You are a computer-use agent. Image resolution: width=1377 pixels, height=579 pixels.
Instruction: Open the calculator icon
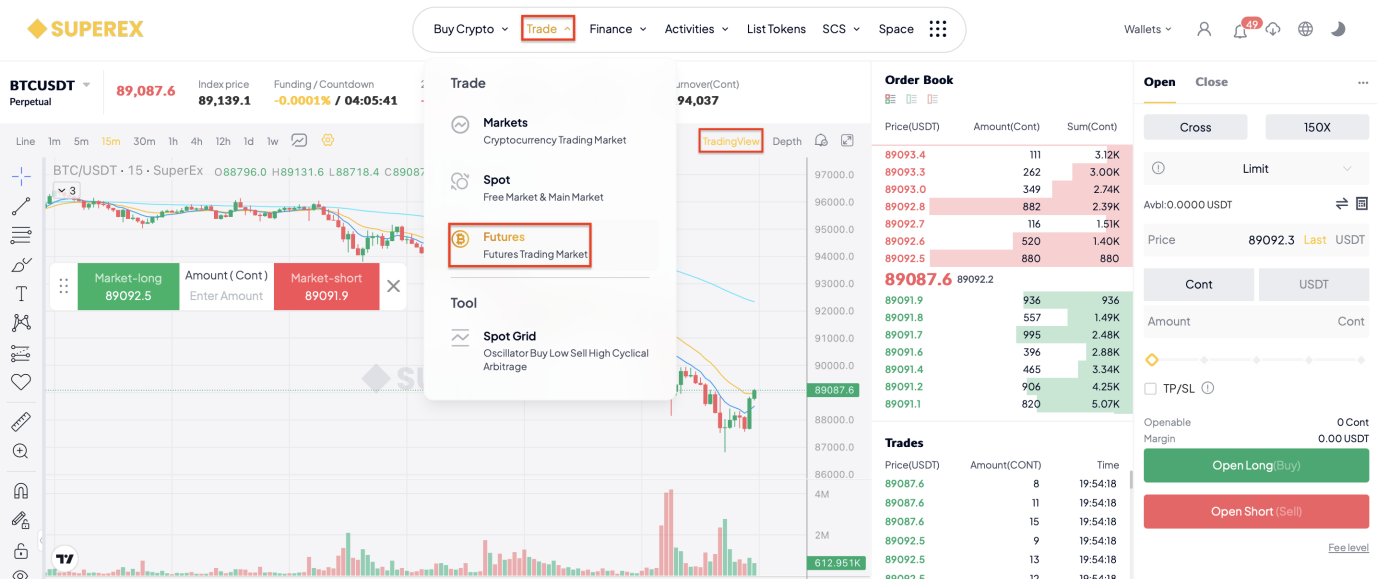click(x=1361, y=204)
